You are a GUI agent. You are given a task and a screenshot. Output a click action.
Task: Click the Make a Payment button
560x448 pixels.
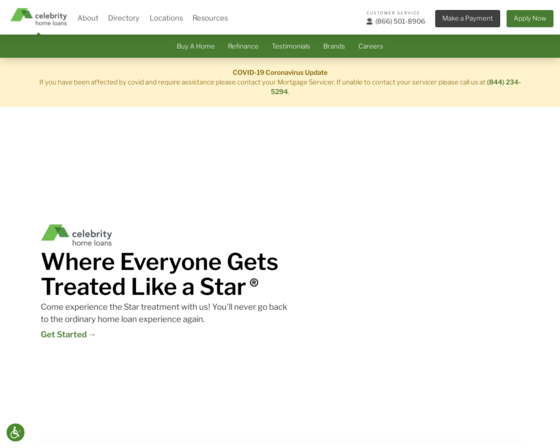coord(468,19)
